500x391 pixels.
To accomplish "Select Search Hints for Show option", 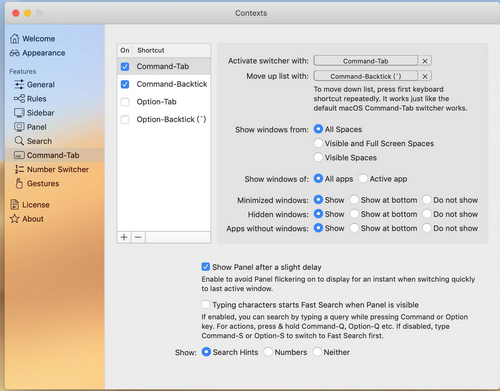I will 206,352.
